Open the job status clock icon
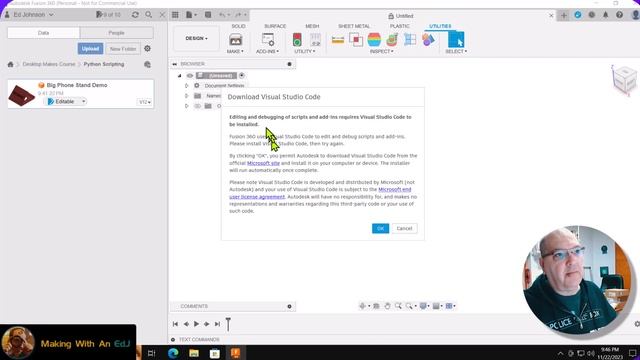Screen dimensions: 640x360 point(591,15)
